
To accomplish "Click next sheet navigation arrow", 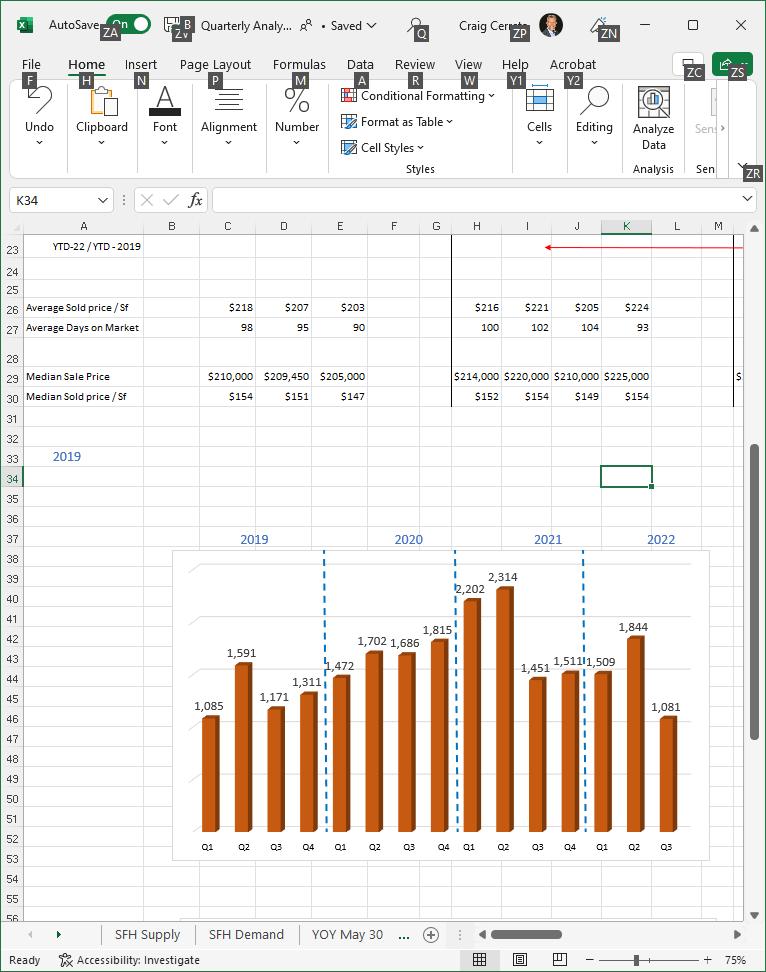I will click(59, 934).
